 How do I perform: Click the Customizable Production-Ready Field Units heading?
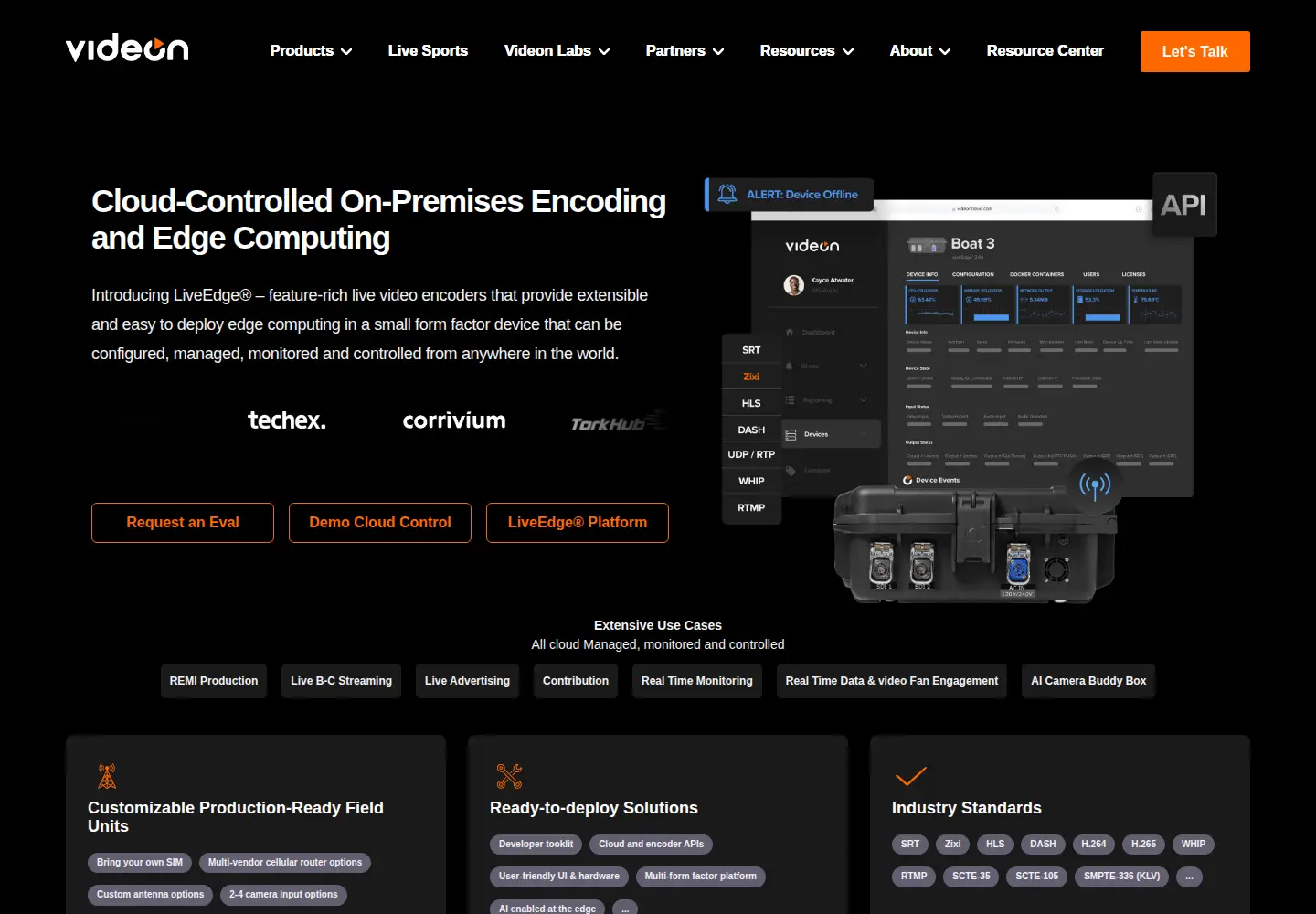coord(236,817)
